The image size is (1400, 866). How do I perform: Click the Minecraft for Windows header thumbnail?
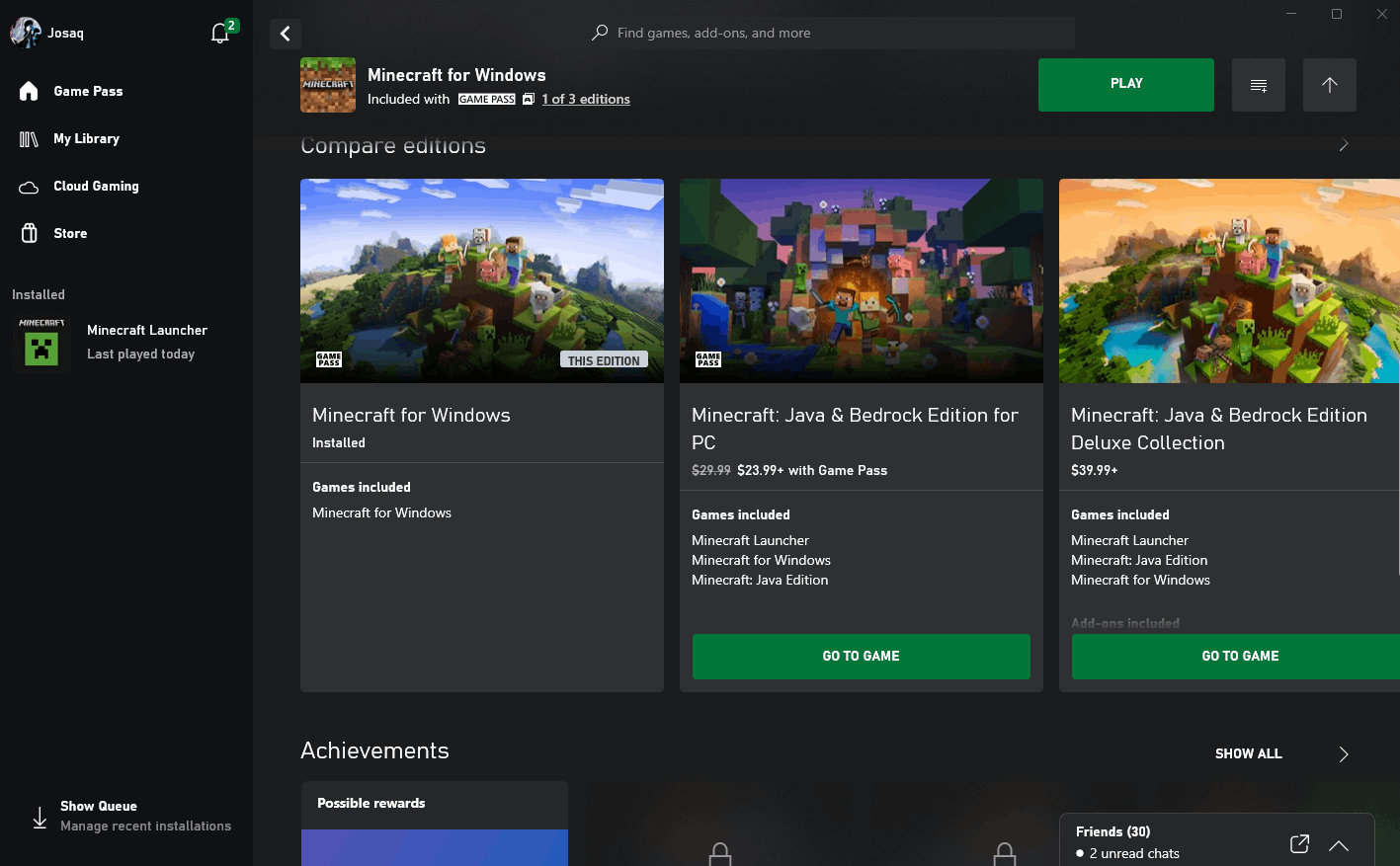(328, 85)
